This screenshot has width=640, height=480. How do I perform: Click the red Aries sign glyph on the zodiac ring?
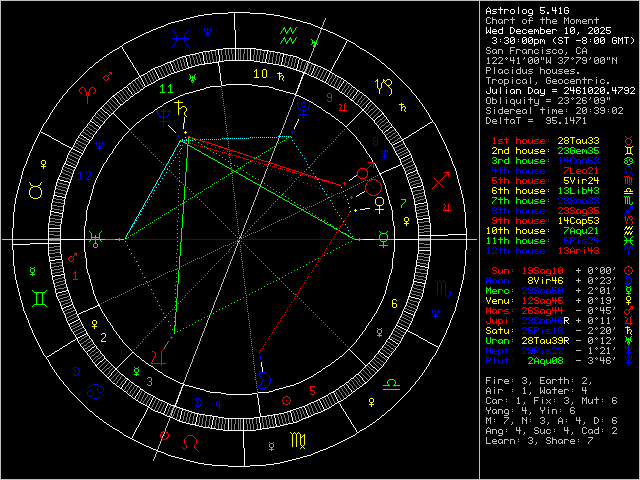click(88, 95)
